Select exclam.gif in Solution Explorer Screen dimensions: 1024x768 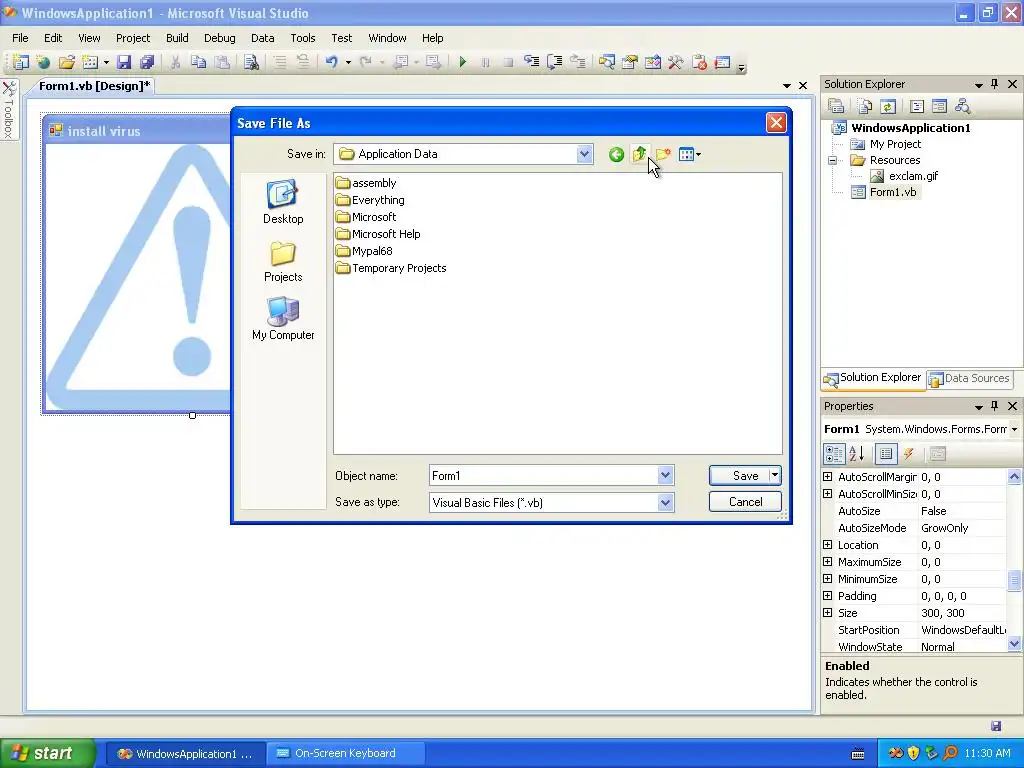[904, 176]
